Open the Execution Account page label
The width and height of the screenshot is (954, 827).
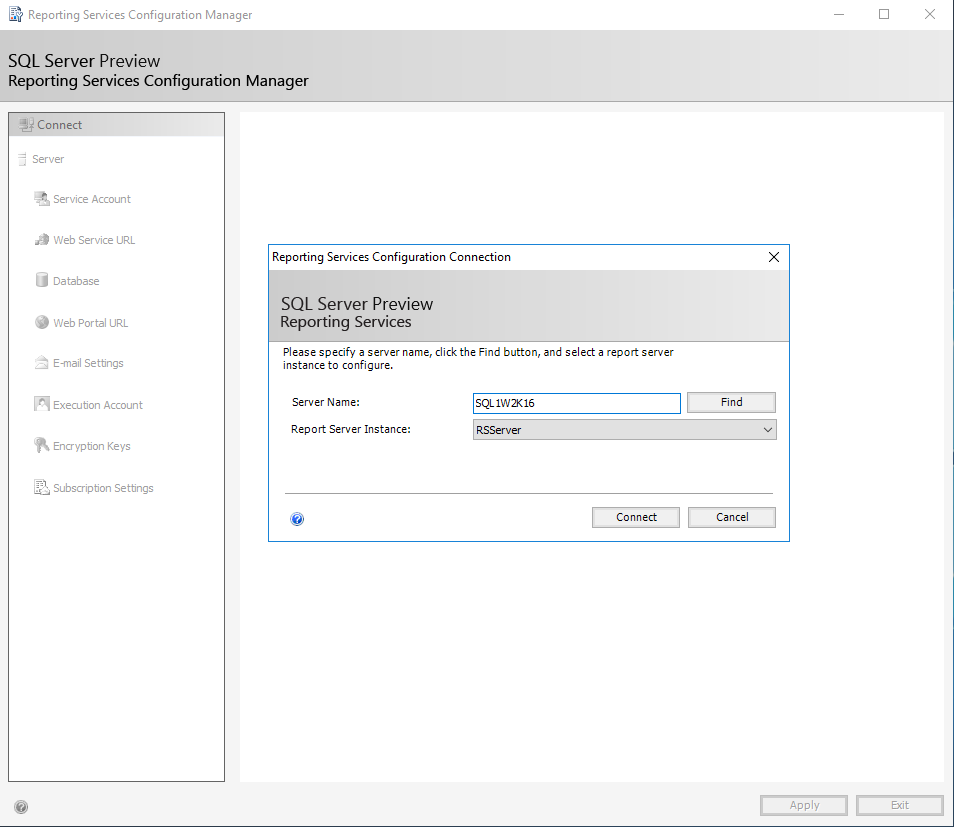(97, 405)
